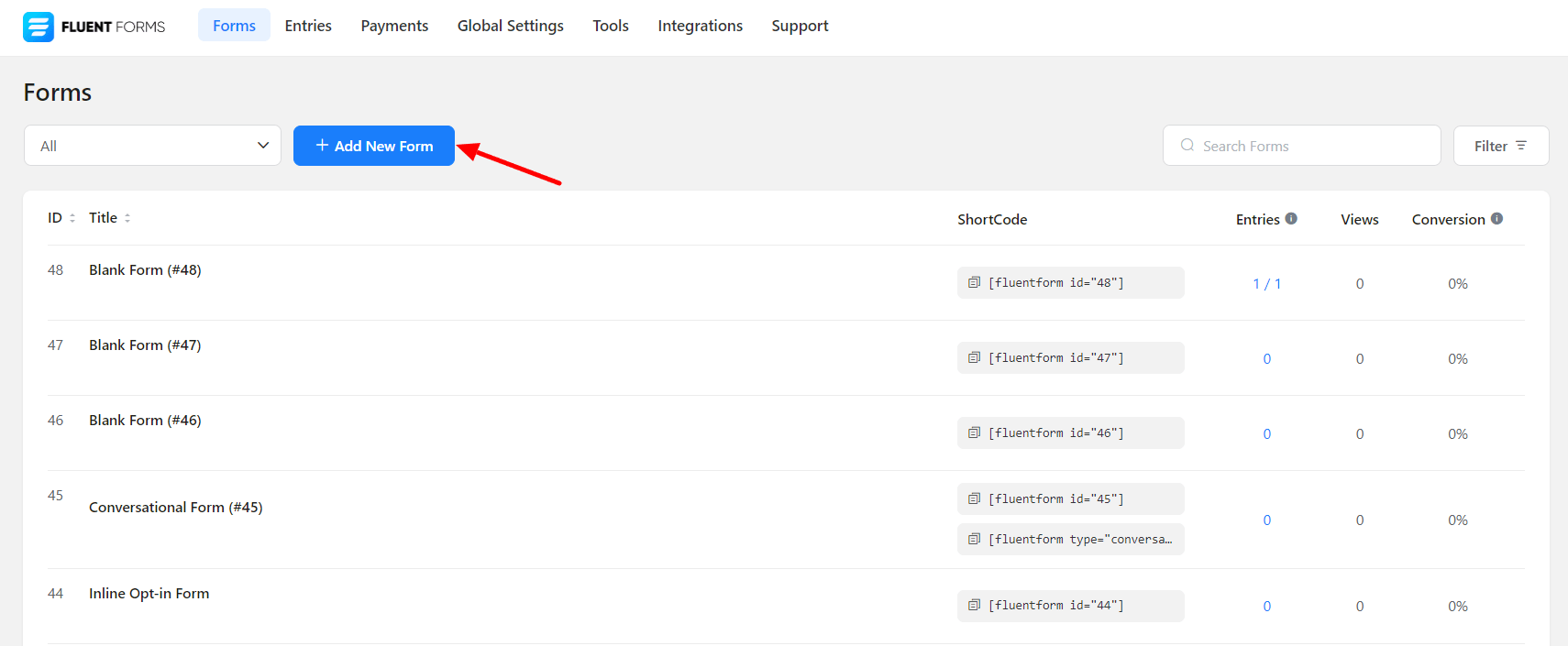Open the All forms filter dropdown
The width and height of the screenshot is (1568, 646).
[x=152, y=146]
